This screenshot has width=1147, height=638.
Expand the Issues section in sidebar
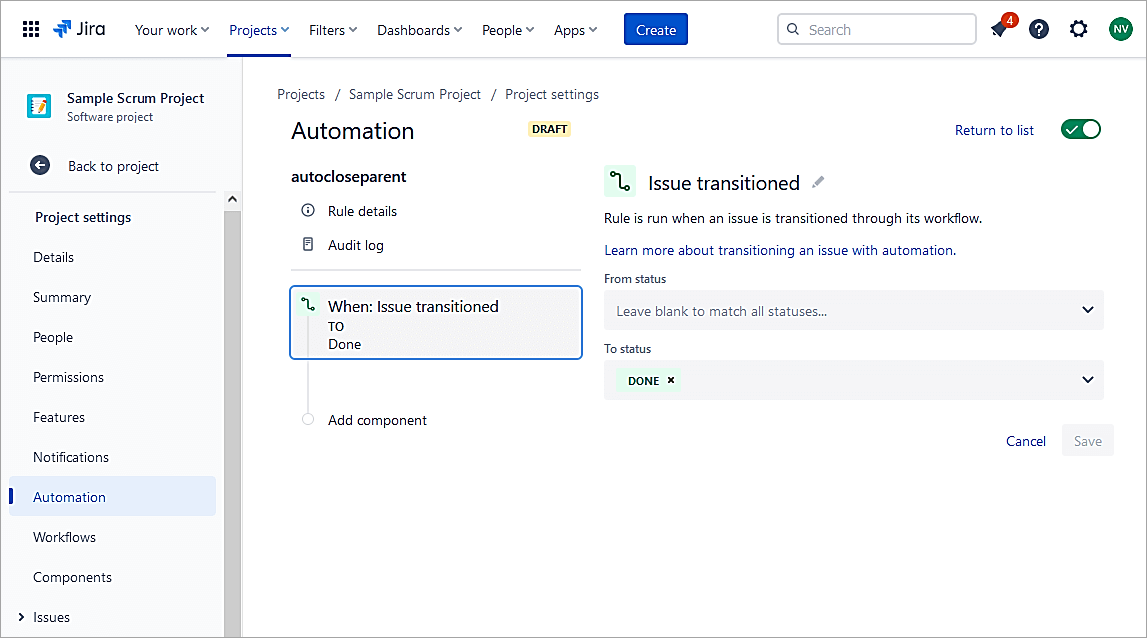tap(21, 617)
